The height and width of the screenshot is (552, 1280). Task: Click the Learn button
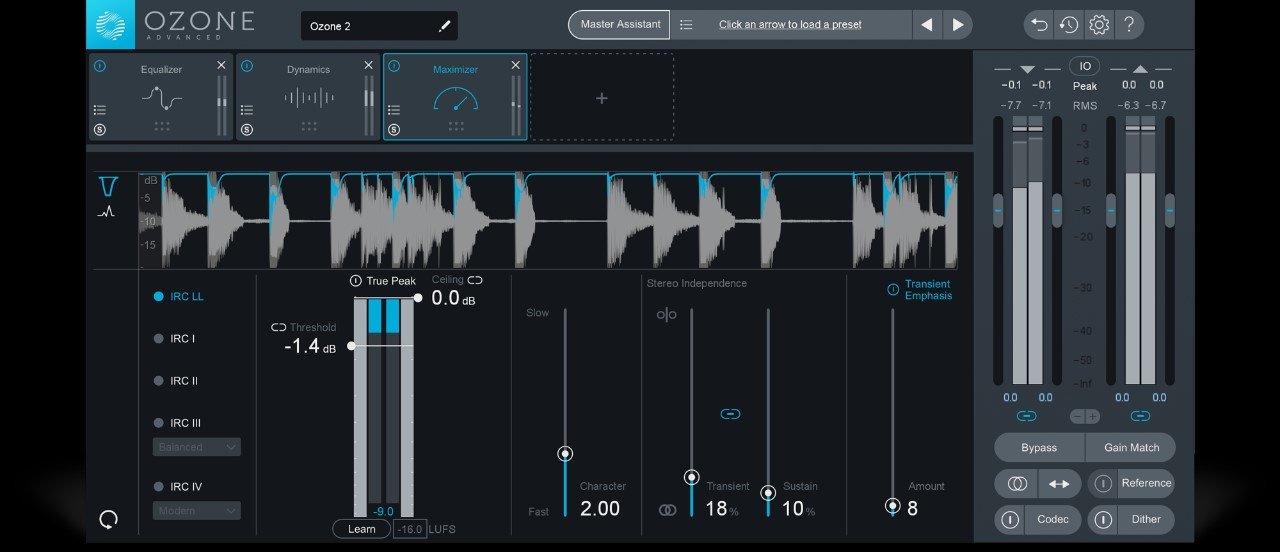click(x=361, y=529)
